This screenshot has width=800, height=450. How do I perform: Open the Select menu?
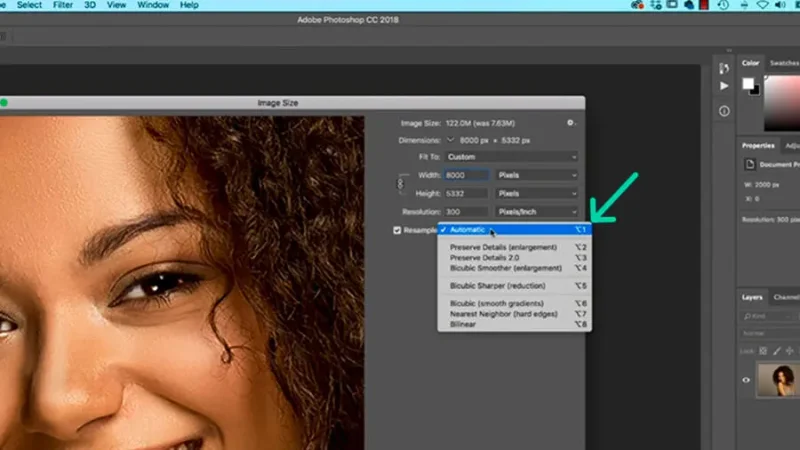click(29, 5)
